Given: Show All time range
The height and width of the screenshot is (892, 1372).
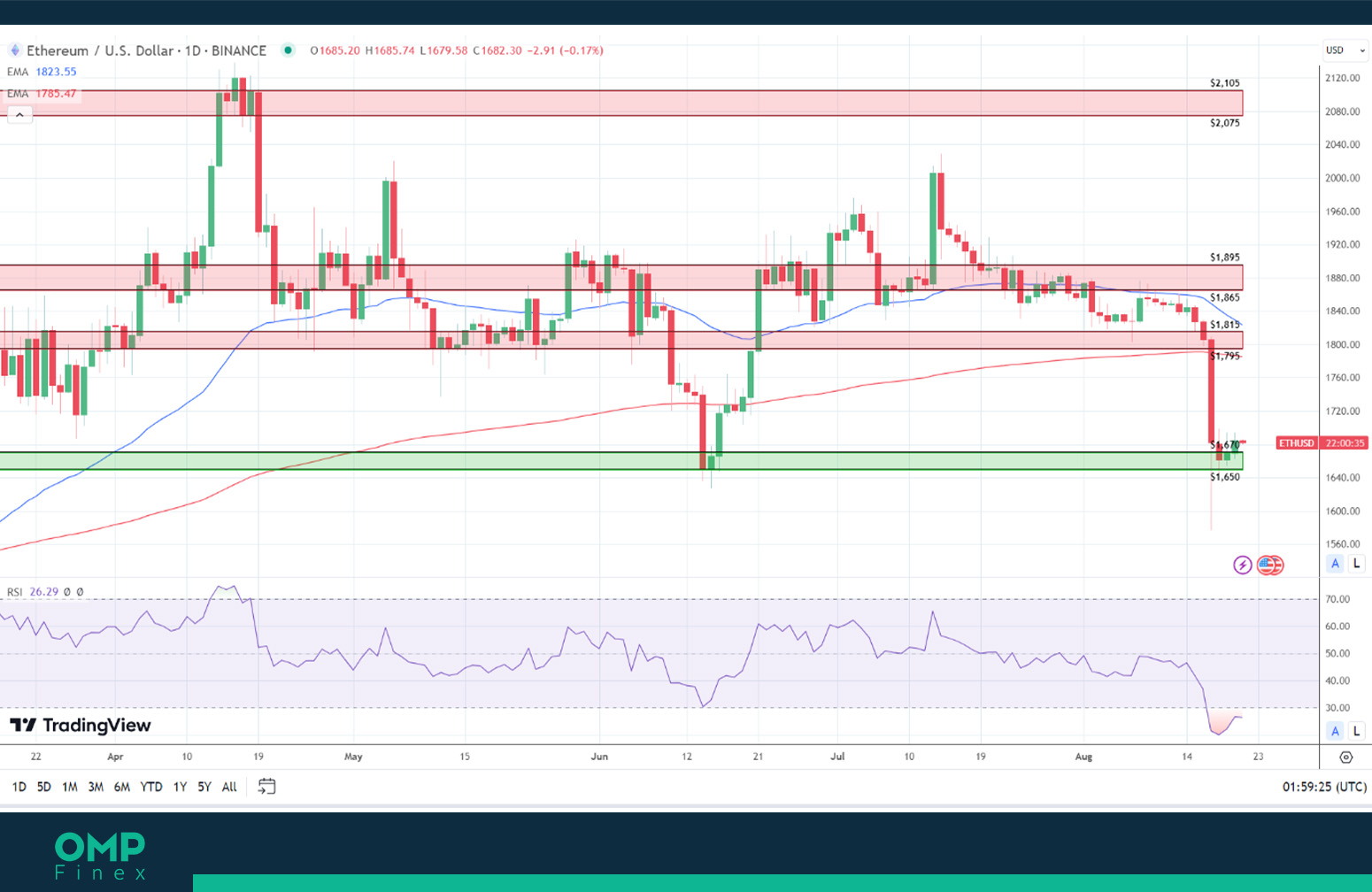Looking at the screenshot, I should click(x=229, y=787).
